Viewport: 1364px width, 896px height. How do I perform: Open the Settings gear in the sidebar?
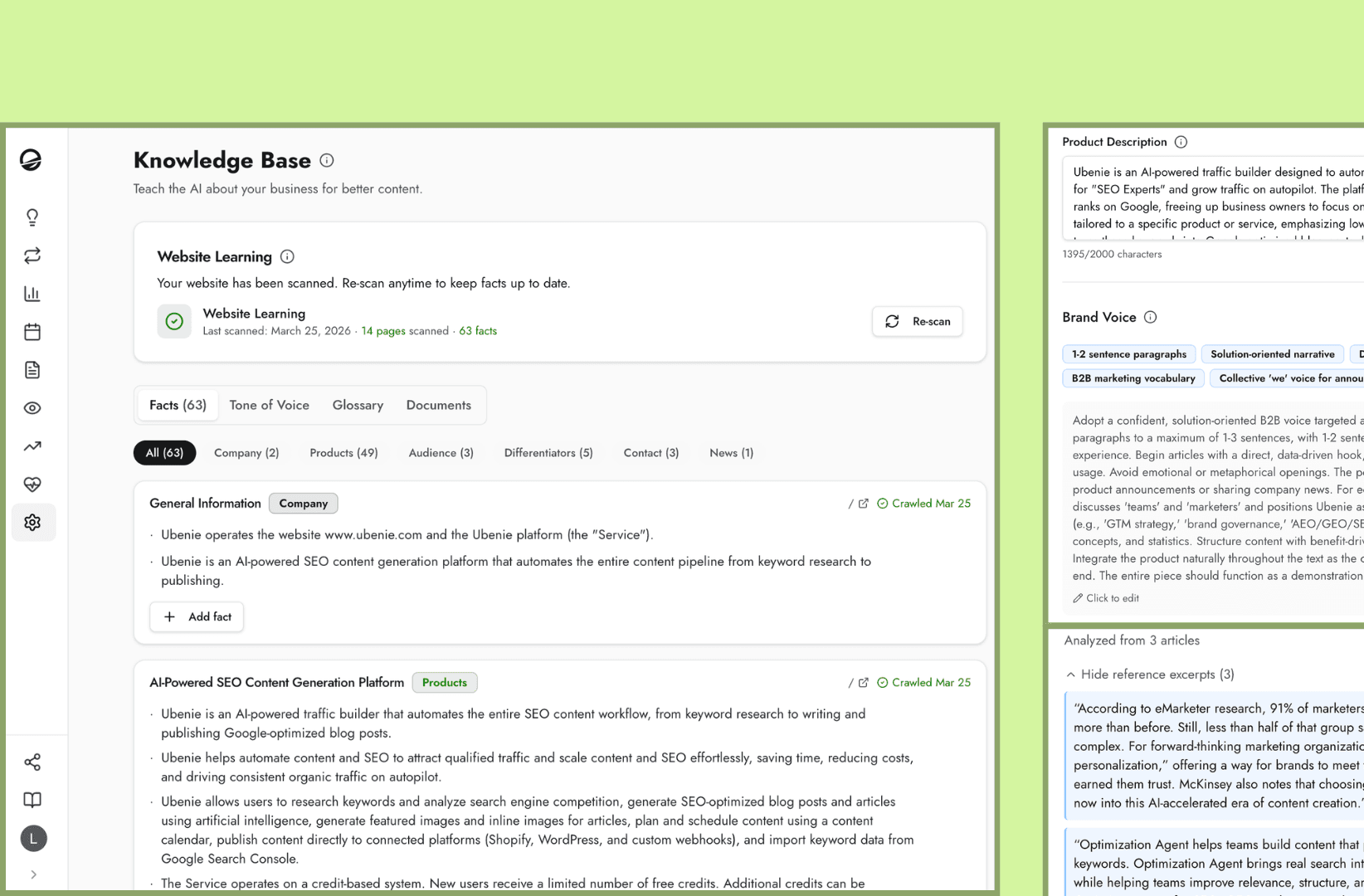pyautogui.click(x=32, y=522)
